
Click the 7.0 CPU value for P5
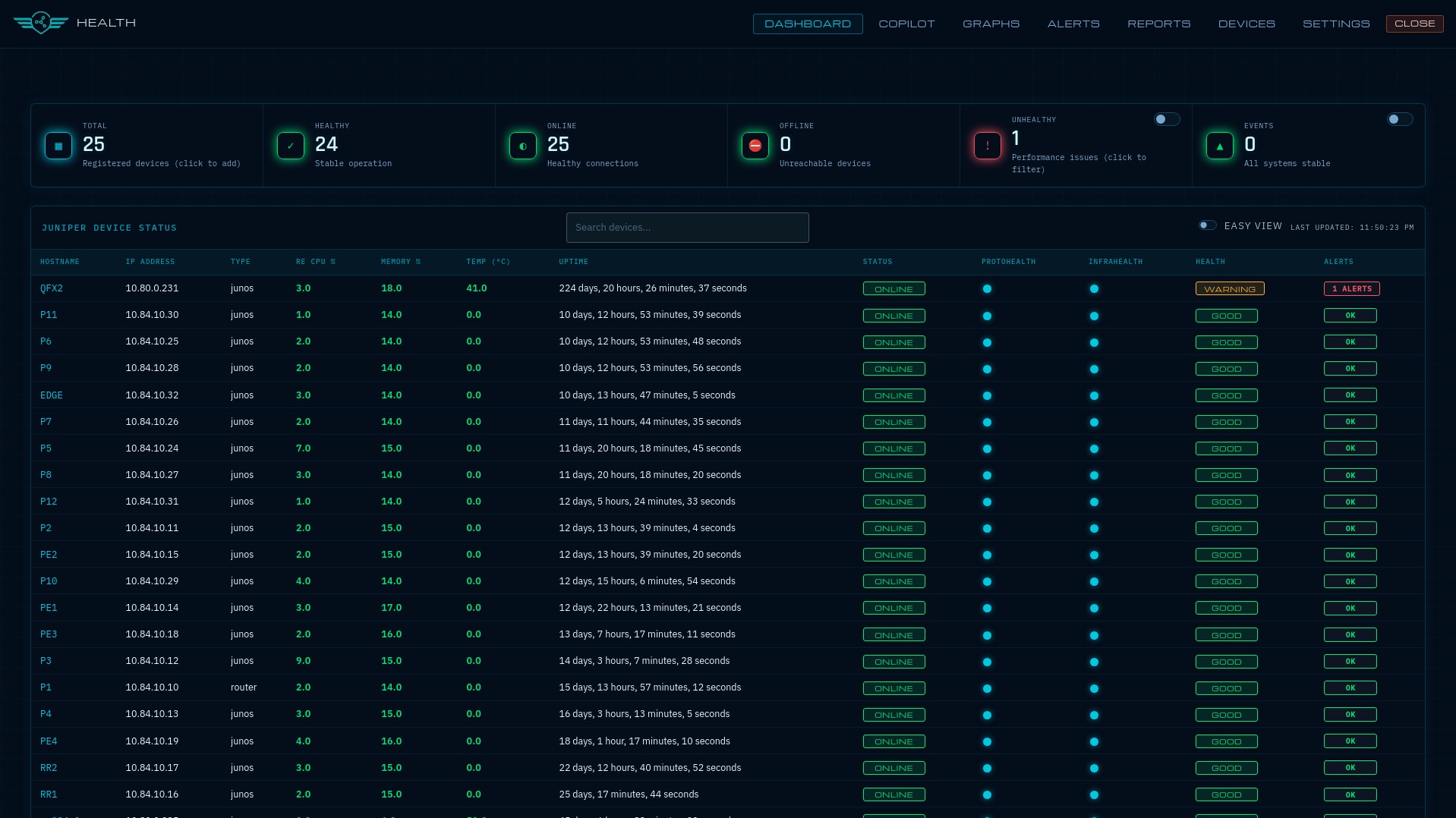(x=303, y=448)
